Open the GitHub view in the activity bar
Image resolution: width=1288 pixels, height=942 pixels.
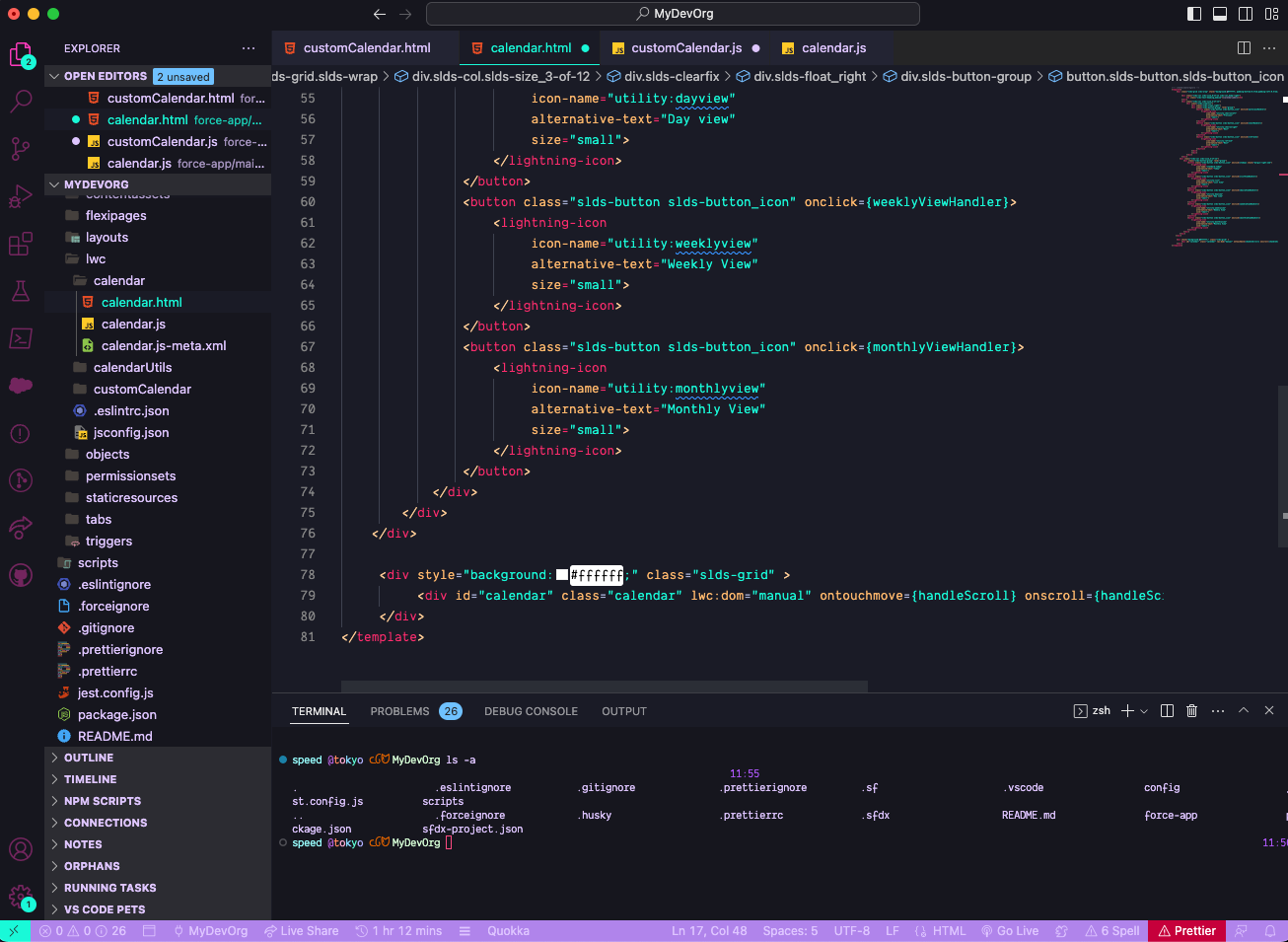coord(22,575)
